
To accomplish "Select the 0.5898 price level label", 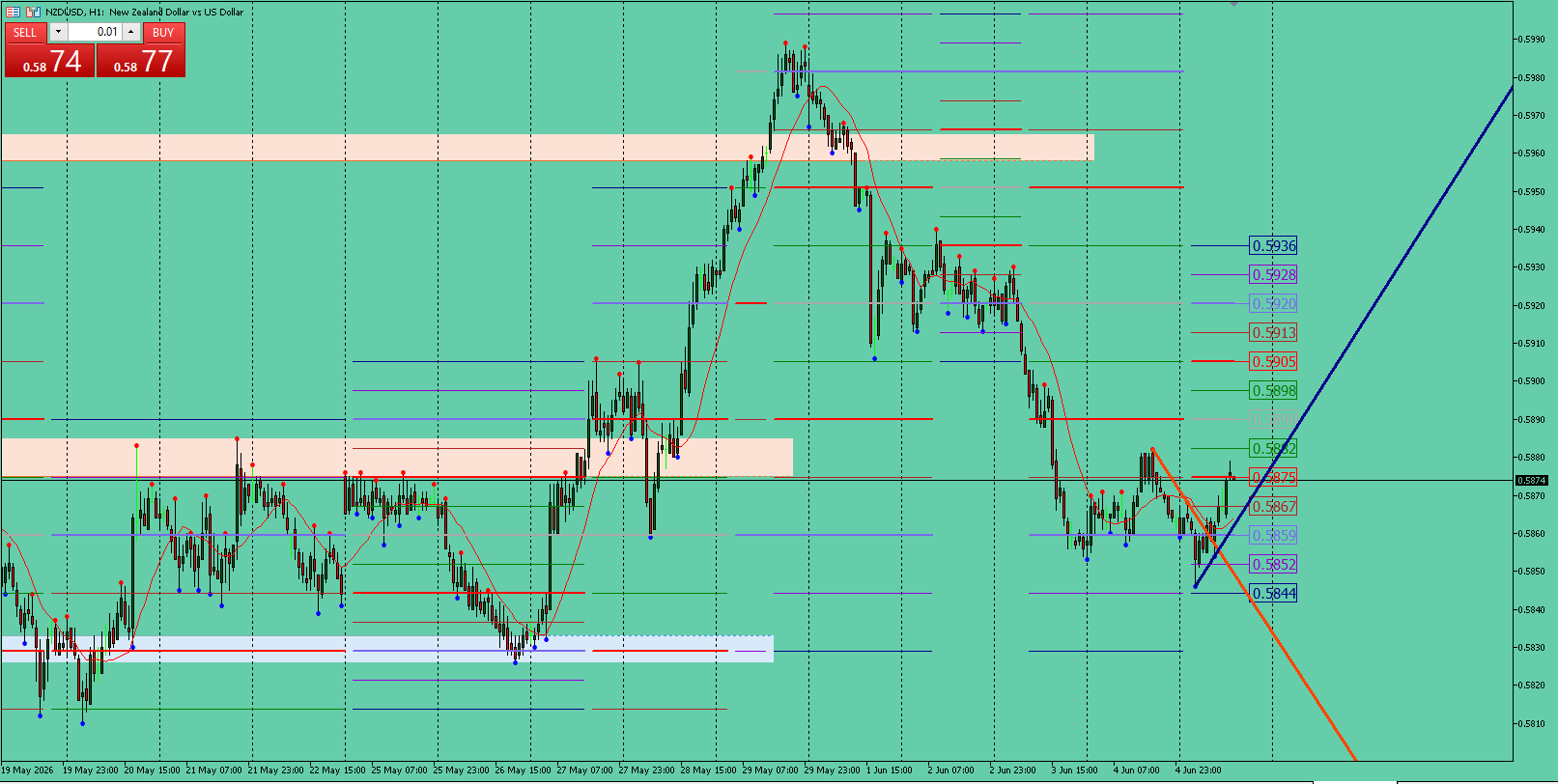I will pos(1273,390).
